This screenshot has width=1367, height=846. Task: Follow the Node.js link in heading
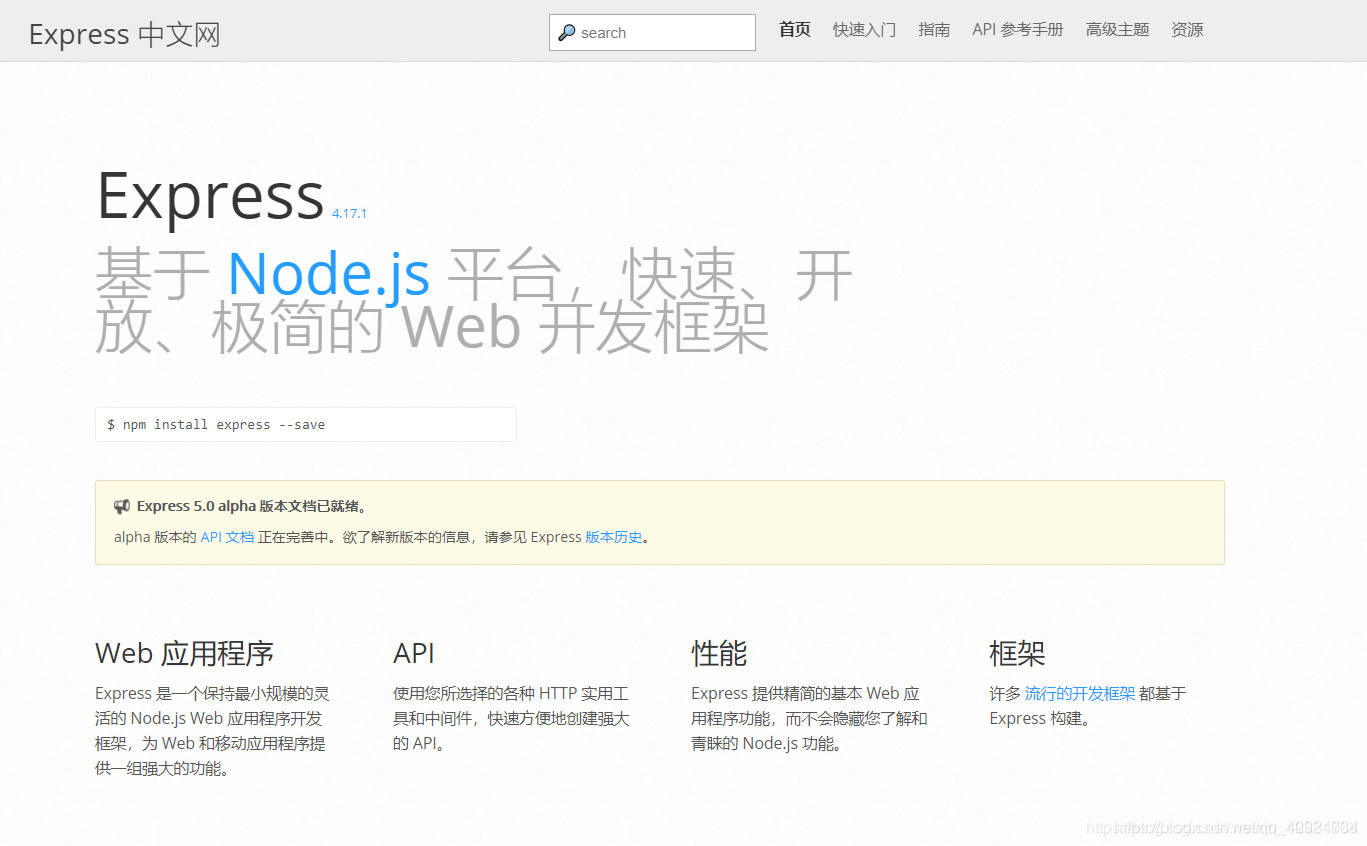click(x=329, y=273)
